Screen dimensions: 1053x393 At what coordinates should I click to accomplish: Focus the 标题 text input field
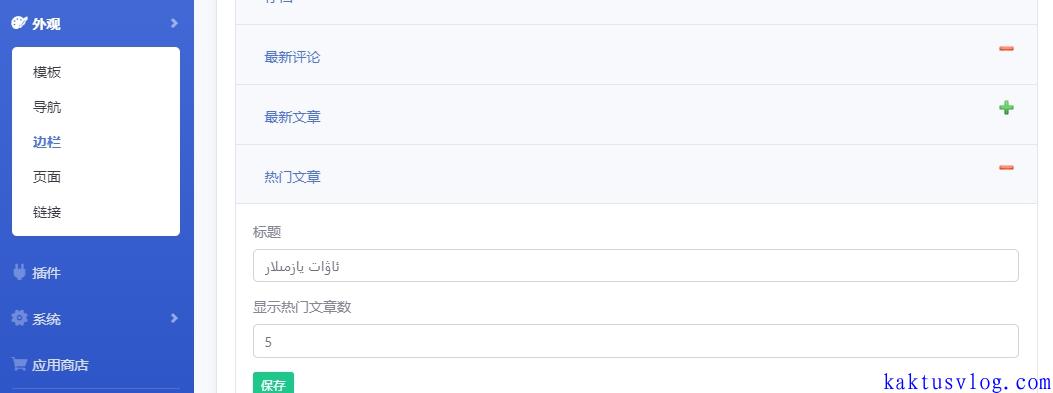(635, 265)
